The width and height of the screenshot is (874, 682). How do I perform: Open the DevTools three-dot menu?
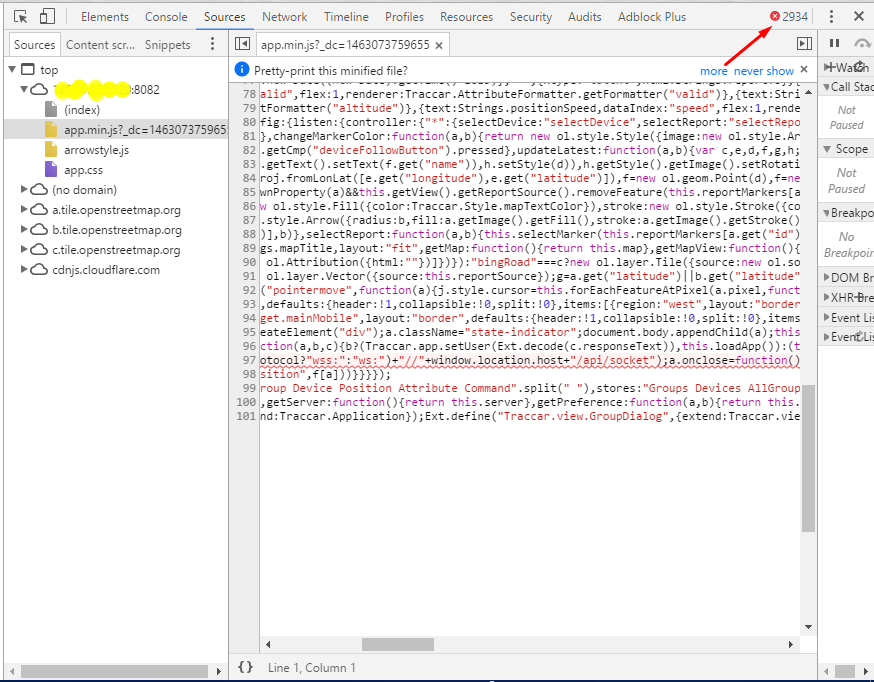pyautogui.click(x=831, y=17)
